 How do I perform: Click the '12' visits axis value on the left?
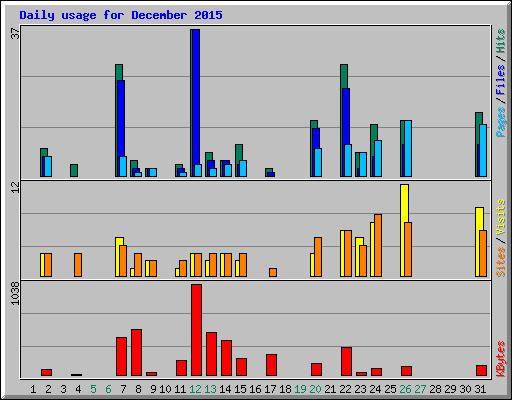point(15,187)
